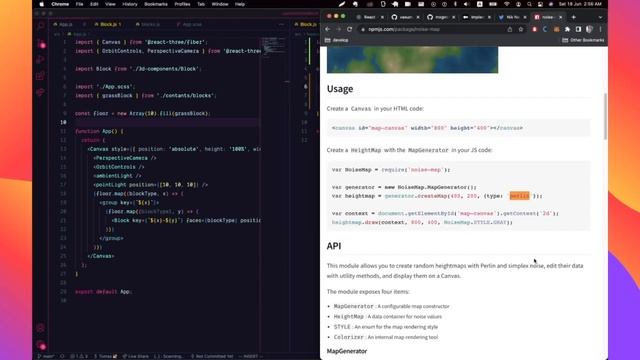The height and width of the screenshot is (360, 640).
Task: Switch to Block.js tab in left editor group
Action: click(x=107, y=24)
